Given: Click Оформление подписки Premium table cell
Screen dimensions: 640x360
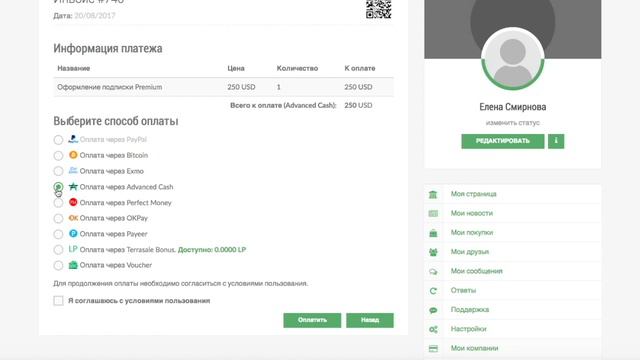Looking at the screenshot, I should tap(109, 87).
